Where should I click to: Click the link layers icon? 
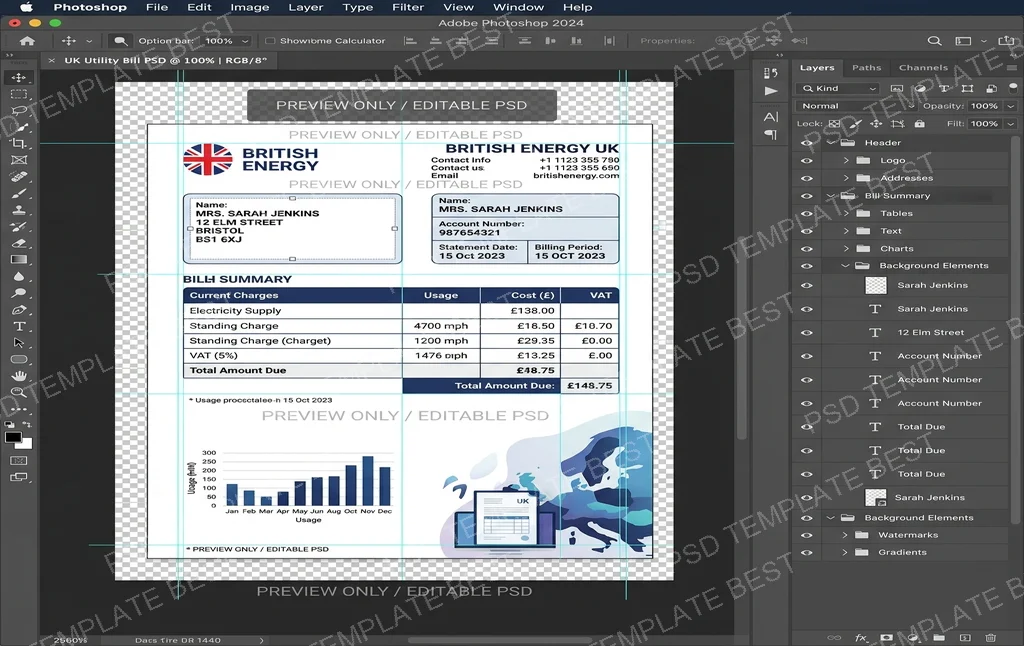point(834,638)
